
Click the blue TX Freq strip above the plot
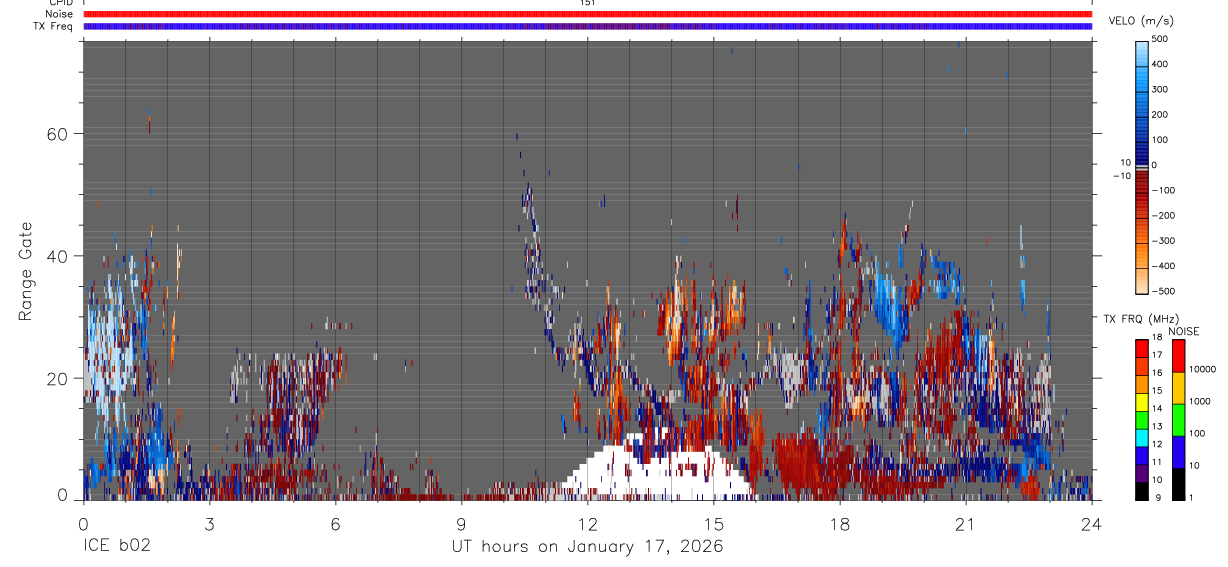pos(587,26)
